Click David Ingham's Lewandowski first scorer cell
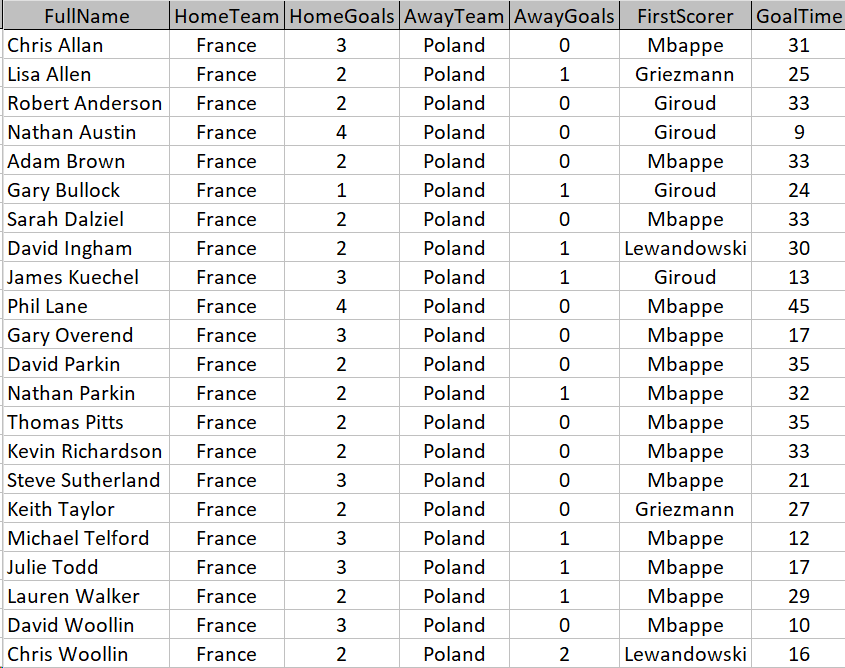 click(685, 248)
